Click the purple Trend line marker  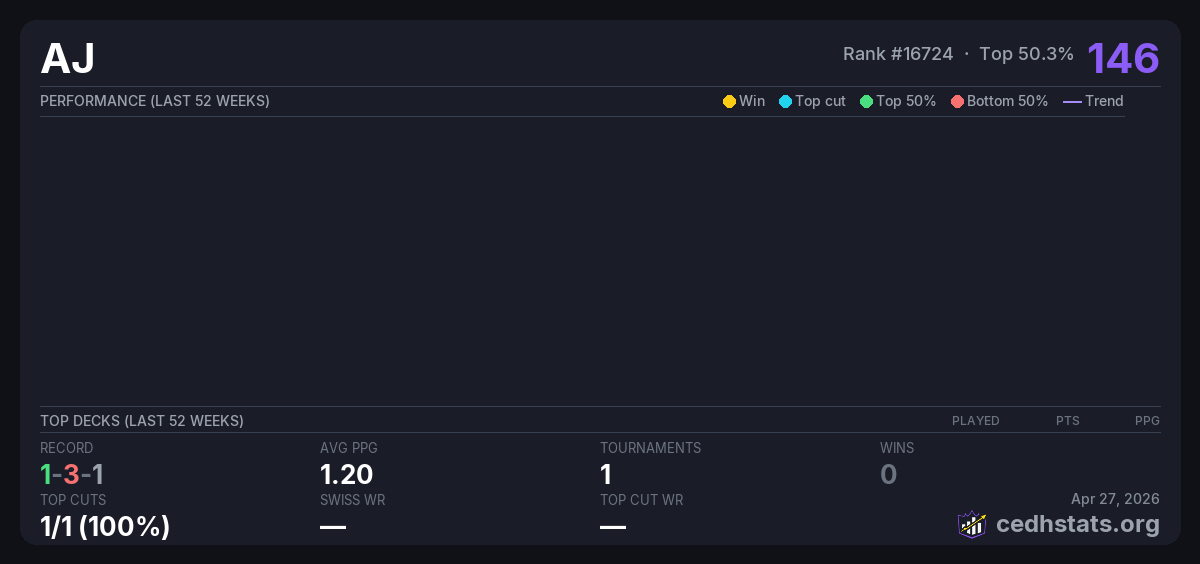click(x=1071, y=101)
